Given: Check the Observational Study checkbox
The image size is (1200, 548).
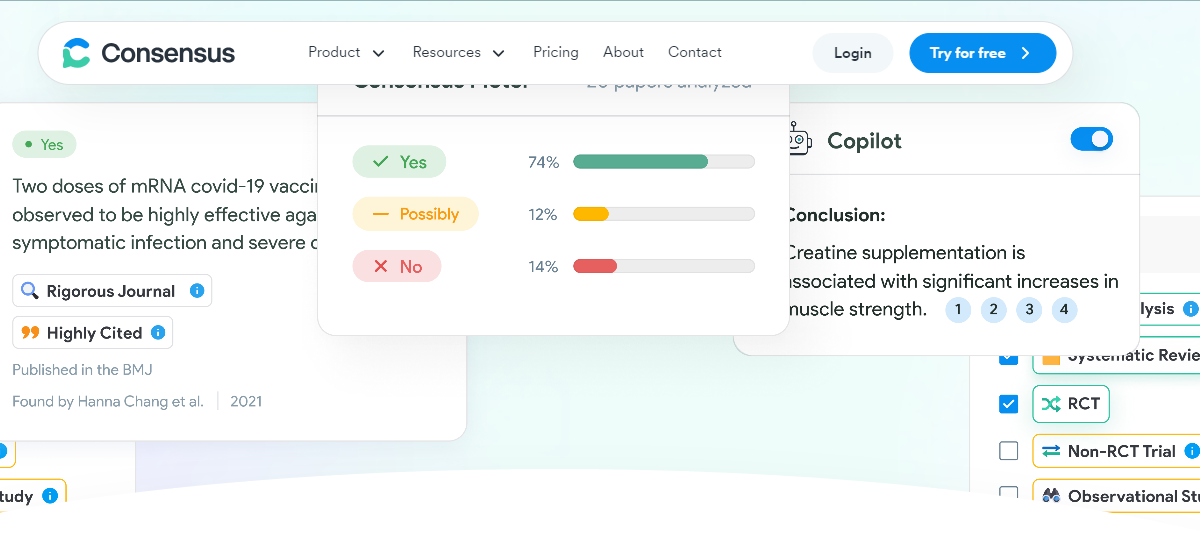Looking at the screenshot, I should click(x=1008, y=494).
